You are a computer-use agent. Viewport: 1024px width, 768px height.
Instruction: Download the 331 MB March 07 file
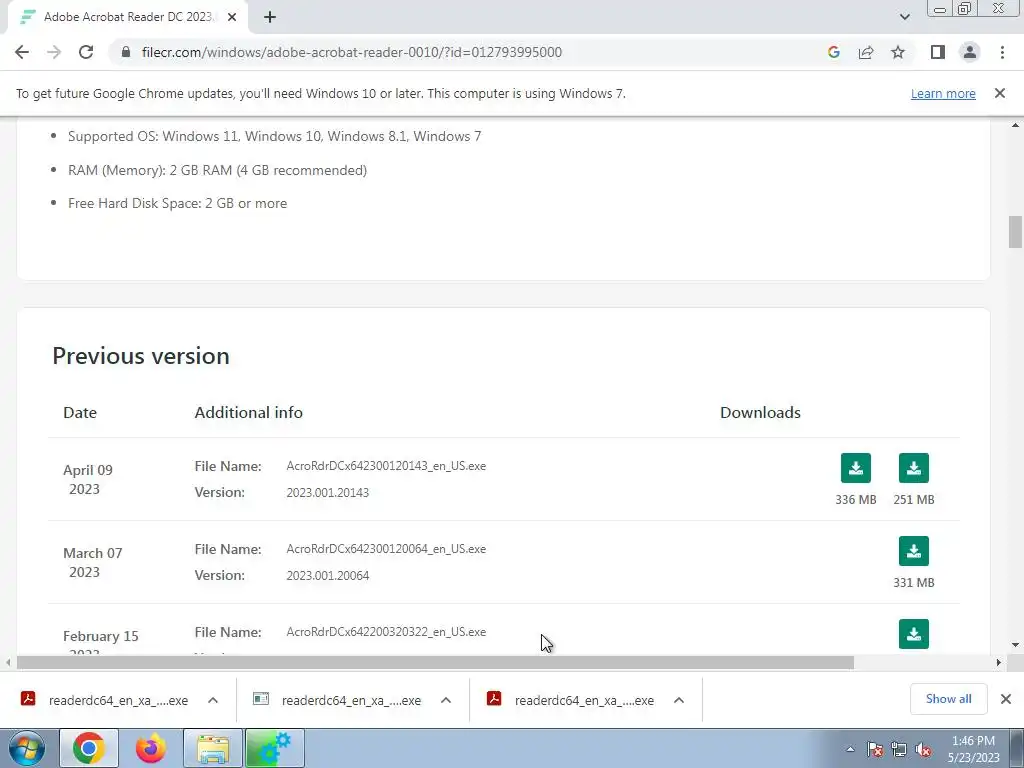tap(914, 551)
